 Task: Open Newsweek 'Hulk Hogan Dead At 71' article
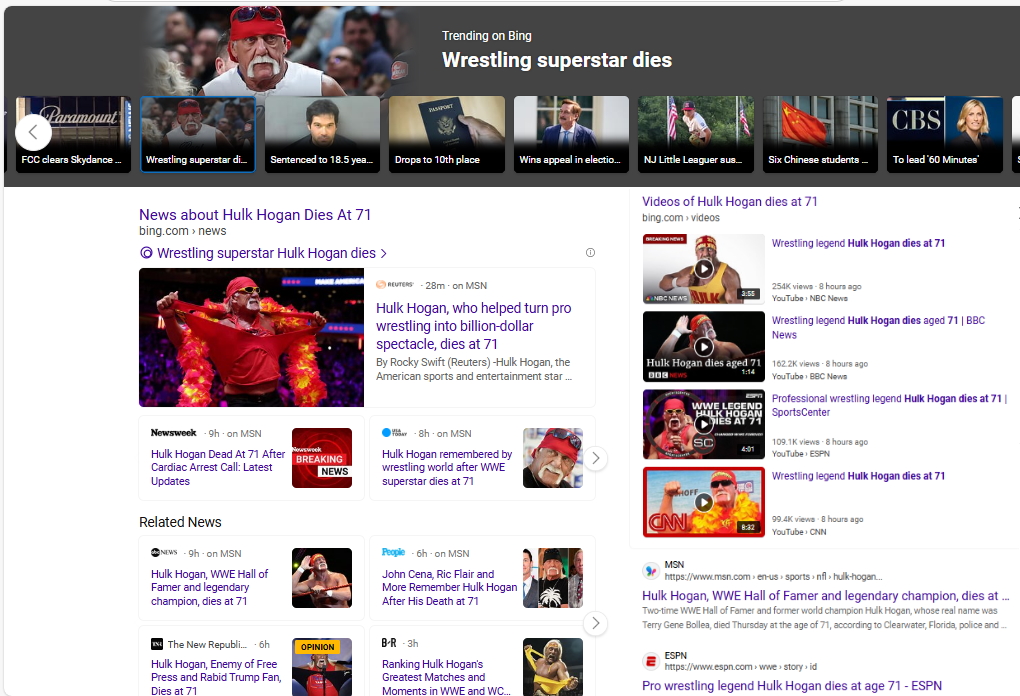[x=218, y=468]
